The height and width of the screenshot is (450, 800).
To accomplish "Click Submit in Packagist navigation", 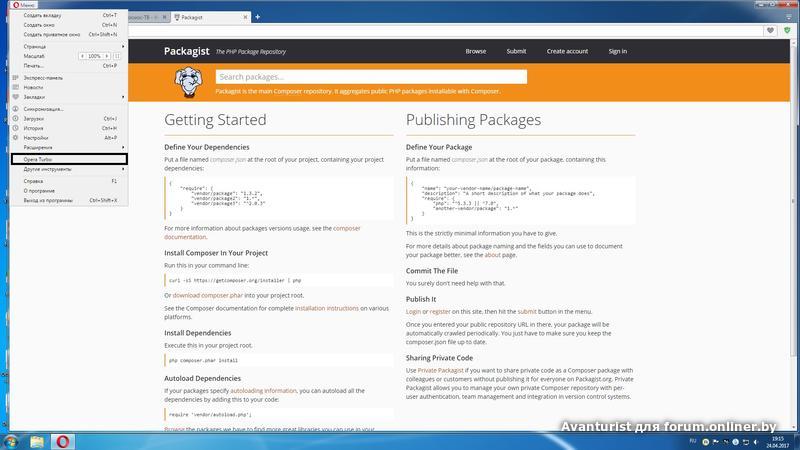I will click(x=516, y=51).
